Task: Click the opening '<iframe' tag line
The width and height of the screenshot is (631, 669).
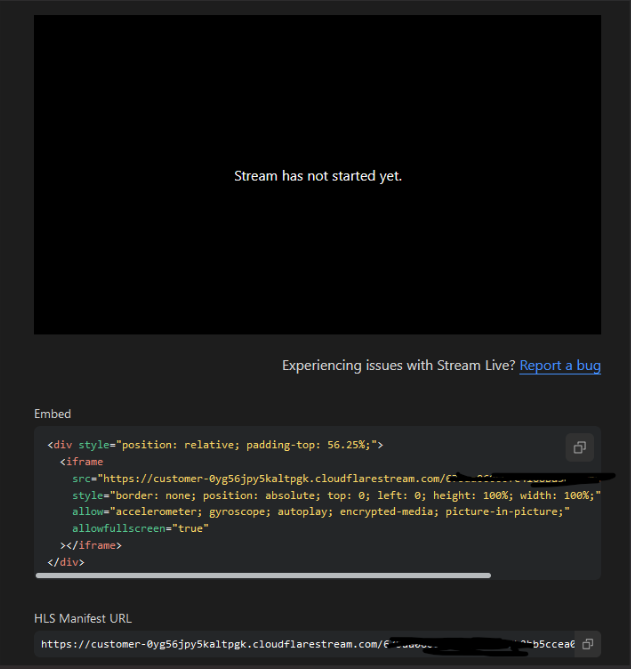Action: (81, 462)
